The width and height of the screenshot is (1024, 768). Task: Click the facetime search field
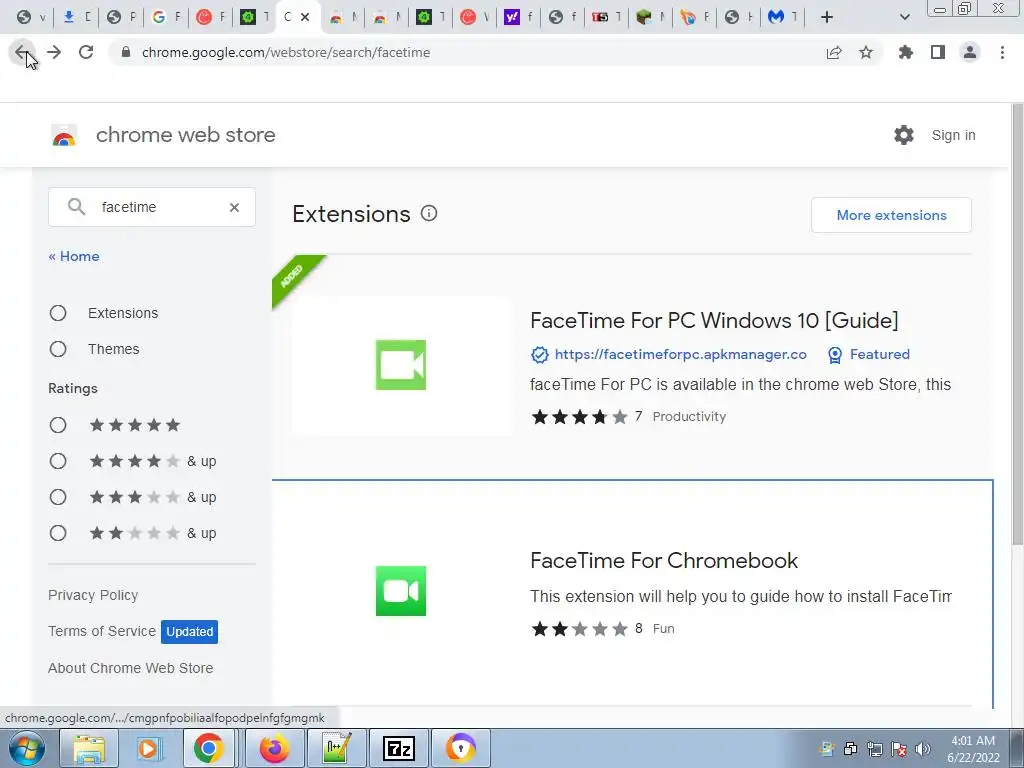[152, 207]
